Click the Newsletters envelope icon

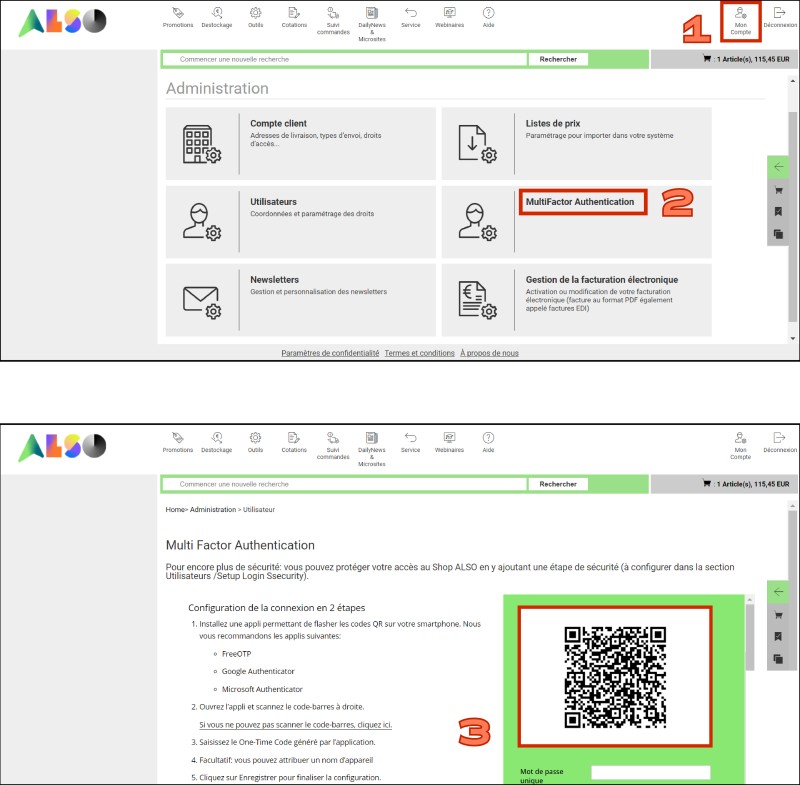tap(202, 302)
